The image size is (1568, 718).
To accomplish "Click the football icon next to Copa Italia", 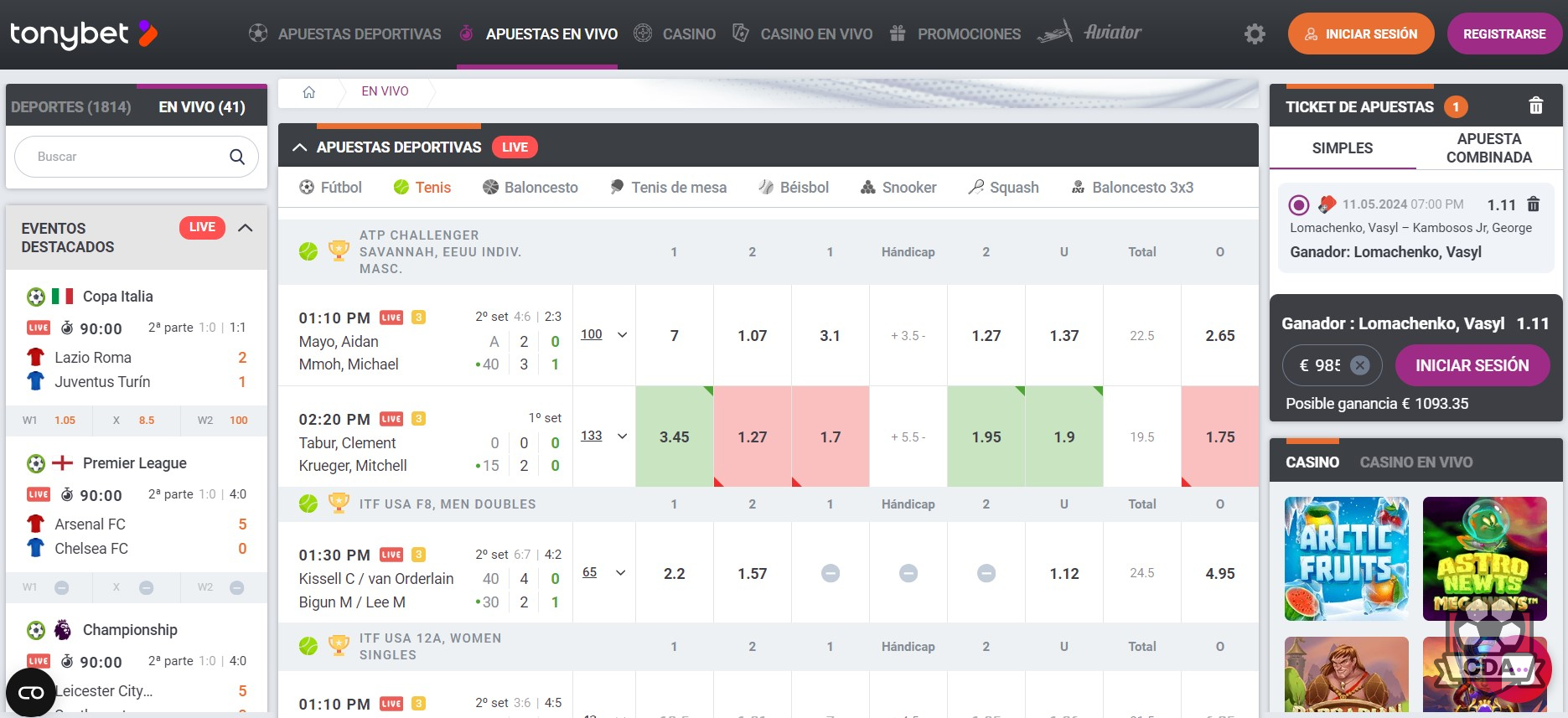I will tap(36, 297).
